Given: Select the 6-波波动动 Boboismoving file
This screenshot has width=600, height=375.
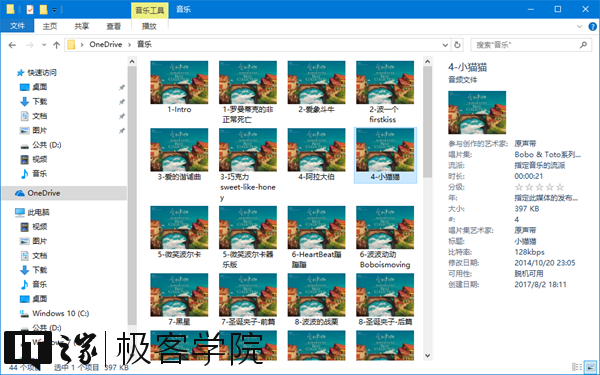Looking at the screenshot, I should click(x=385, y=237).
